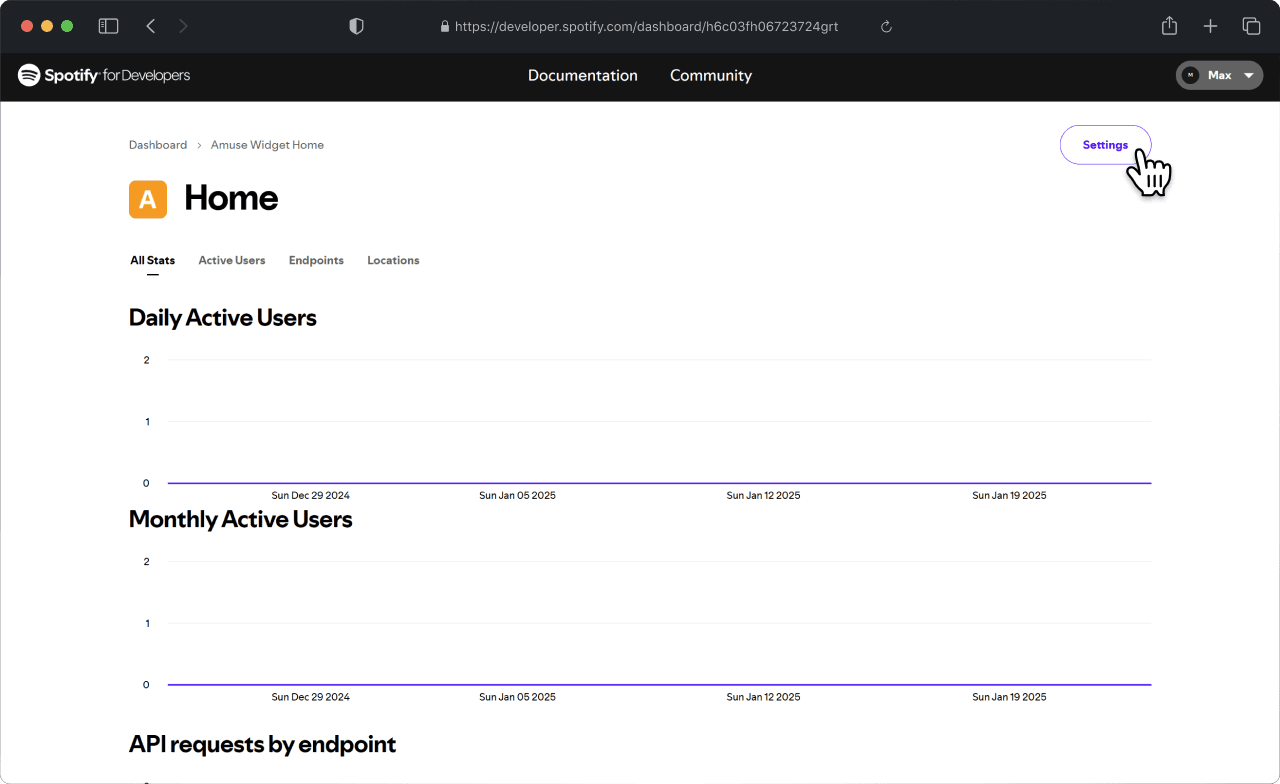Viewport: 1280px width, 784px height.
Task: Switch to the Endpoints tab
Action: 316,260
